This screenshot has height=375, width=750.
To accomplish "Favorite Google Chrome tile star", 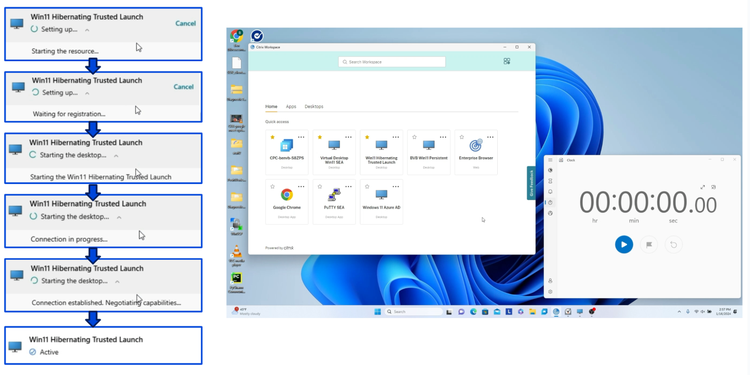I will [272, 187].
